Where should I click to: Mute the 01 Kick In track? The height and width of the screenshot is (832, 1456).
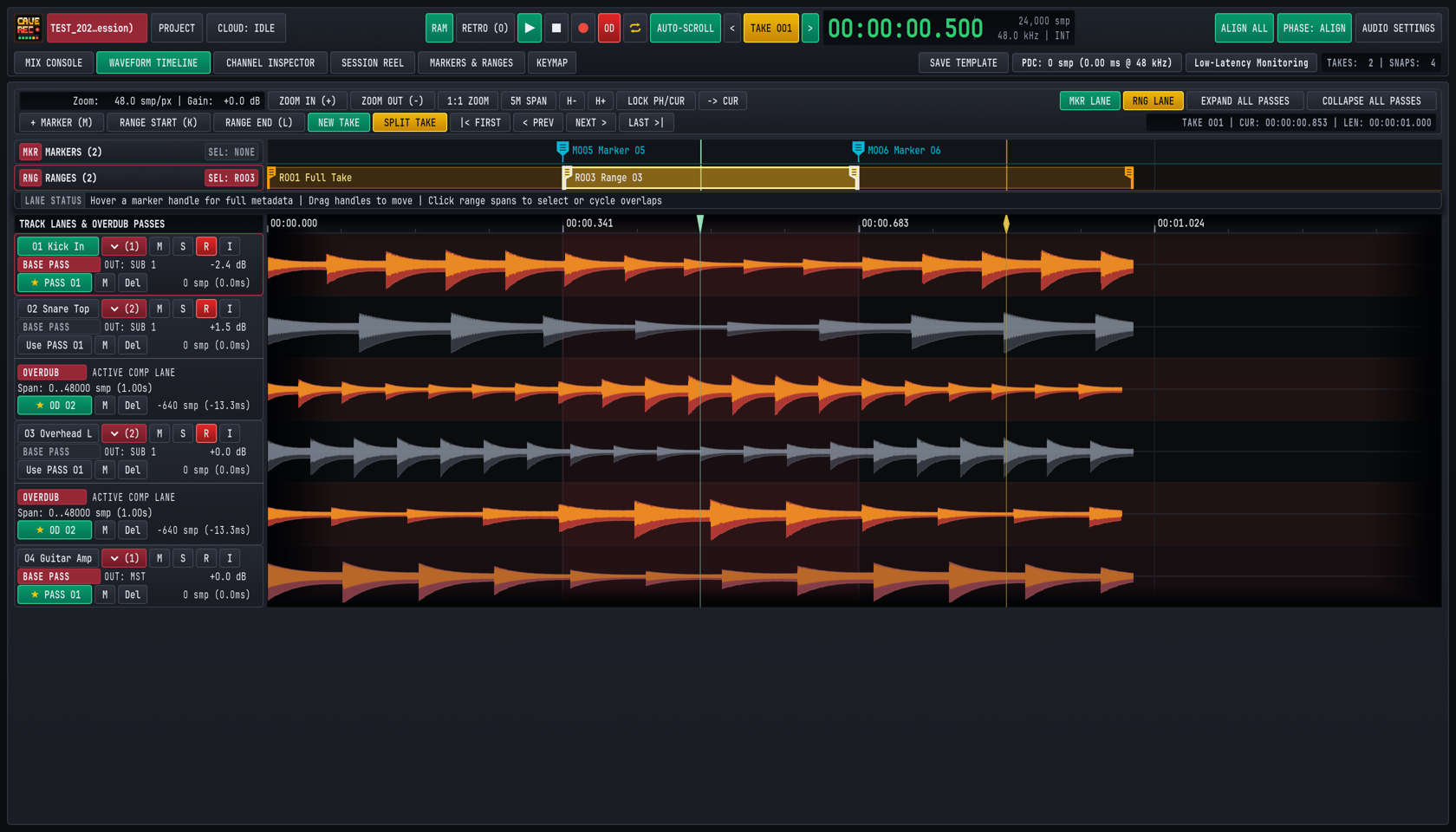pyautogui.click(x=159, y=246)
